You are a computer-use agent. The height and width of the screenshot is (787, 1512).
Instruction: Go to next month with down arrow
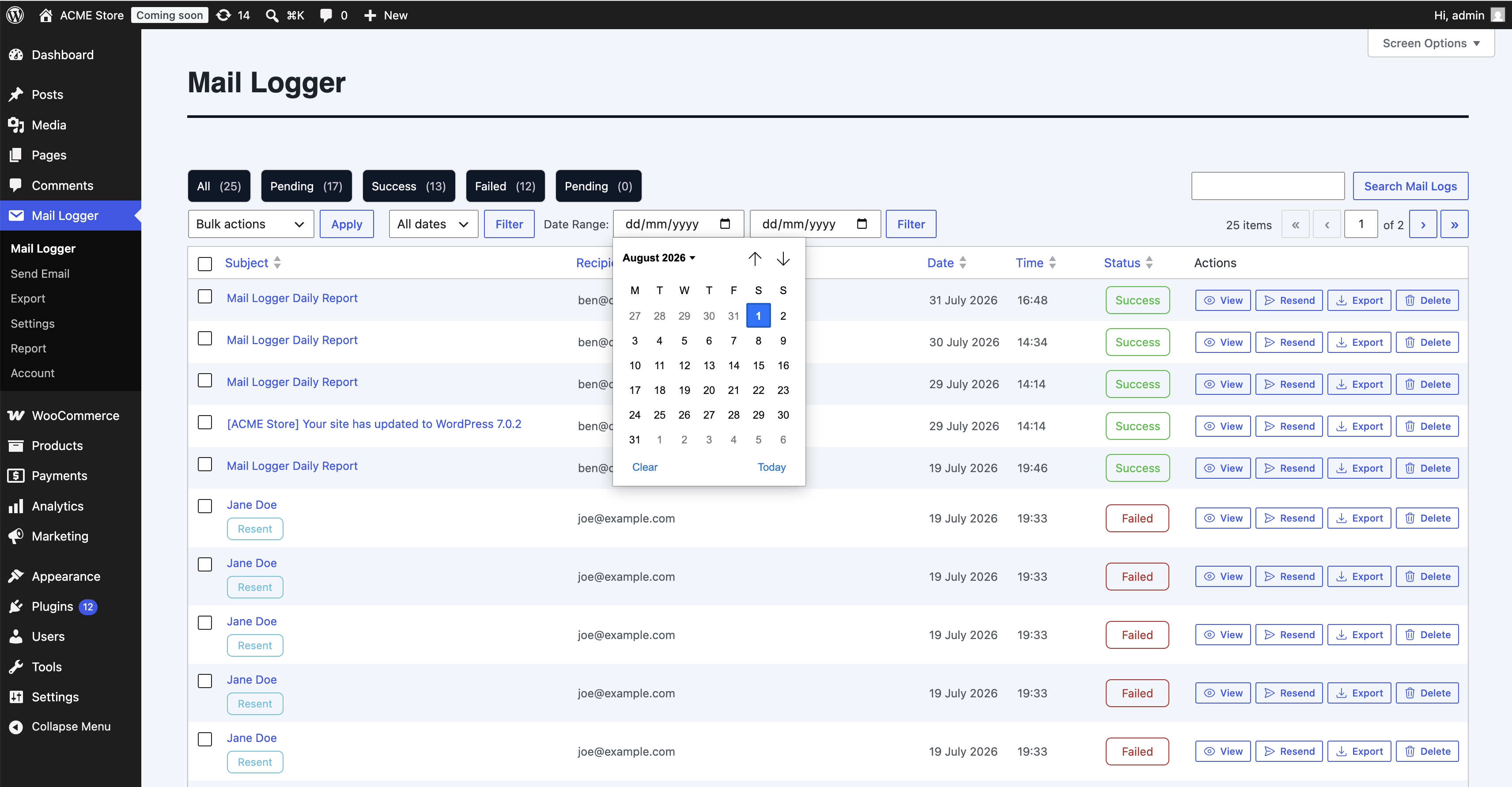point(783,258)
